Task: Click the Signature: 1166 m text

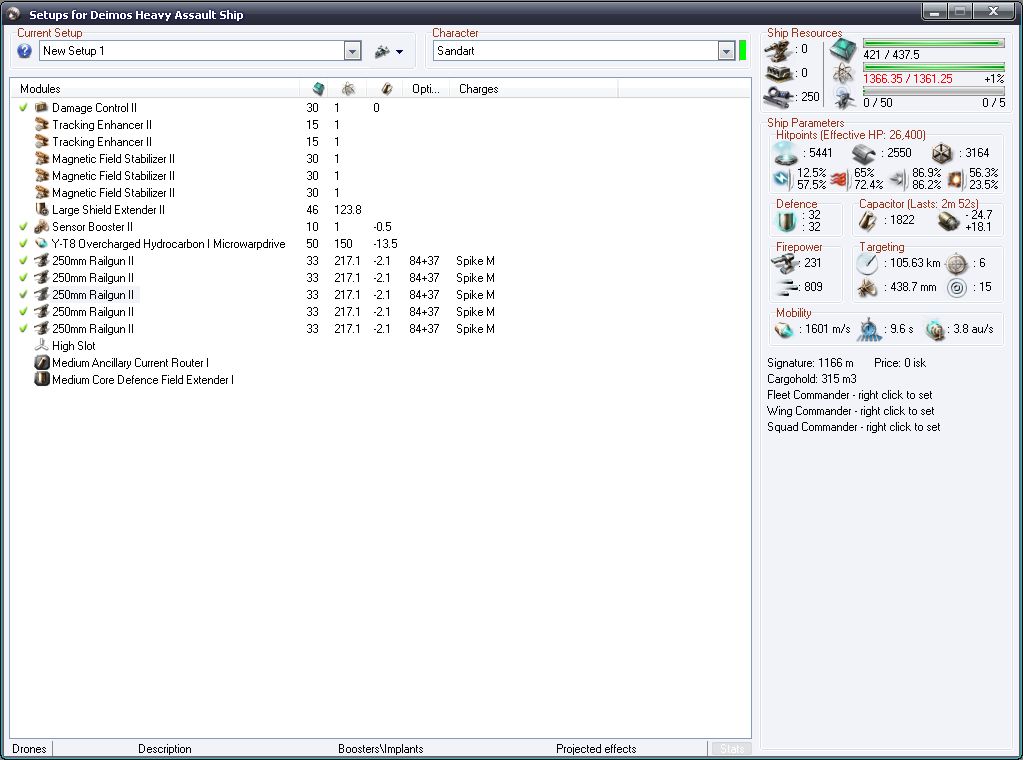Action: (810, 363)
